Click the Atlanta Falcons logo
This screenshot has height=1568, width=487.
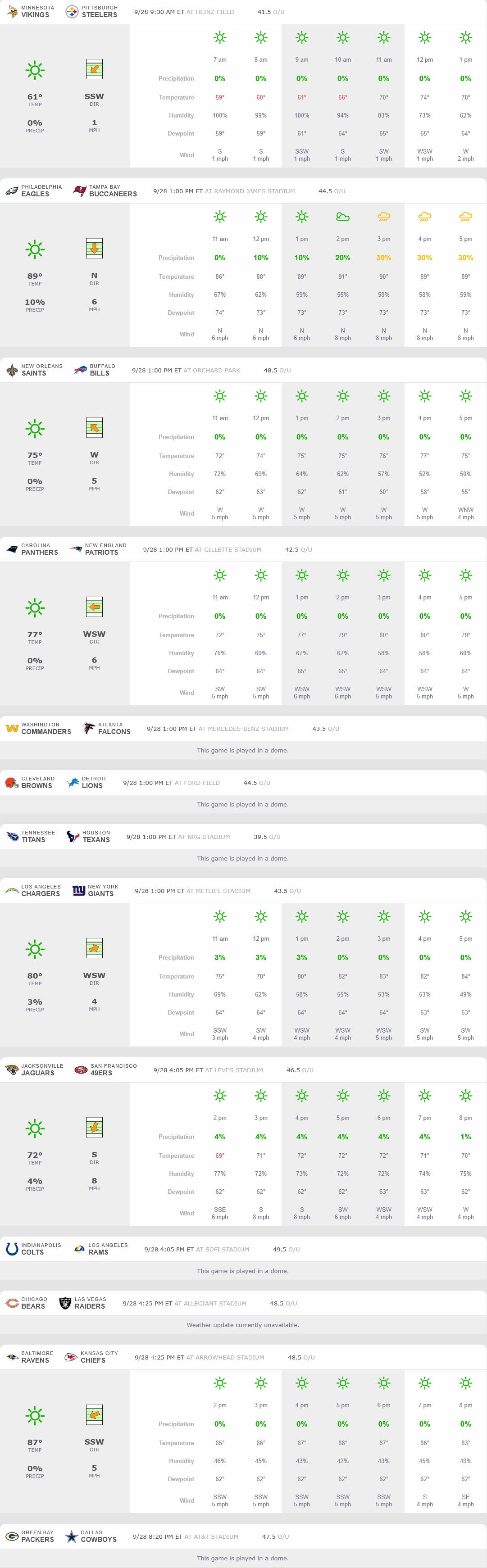[89, 729]
